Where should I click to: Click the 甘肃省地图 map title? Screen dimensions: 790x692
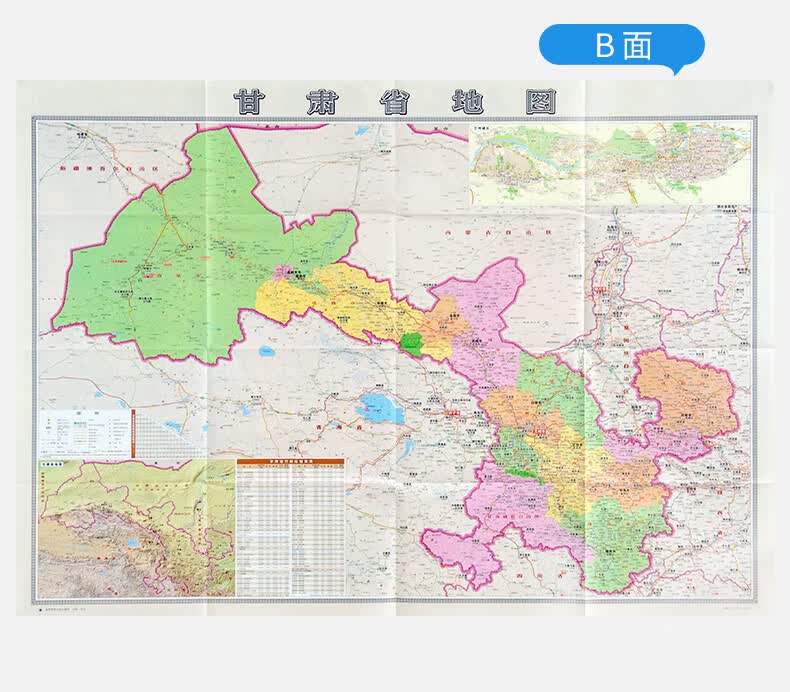click(x=396, y=102)
